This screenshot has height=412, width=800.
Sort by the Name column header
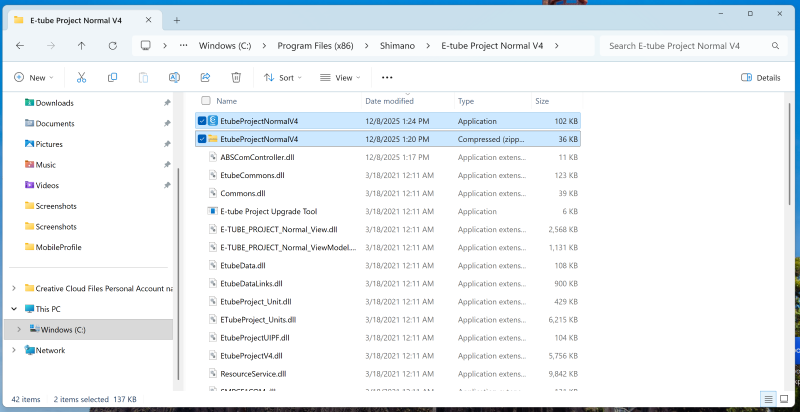[x=227, y=101]
